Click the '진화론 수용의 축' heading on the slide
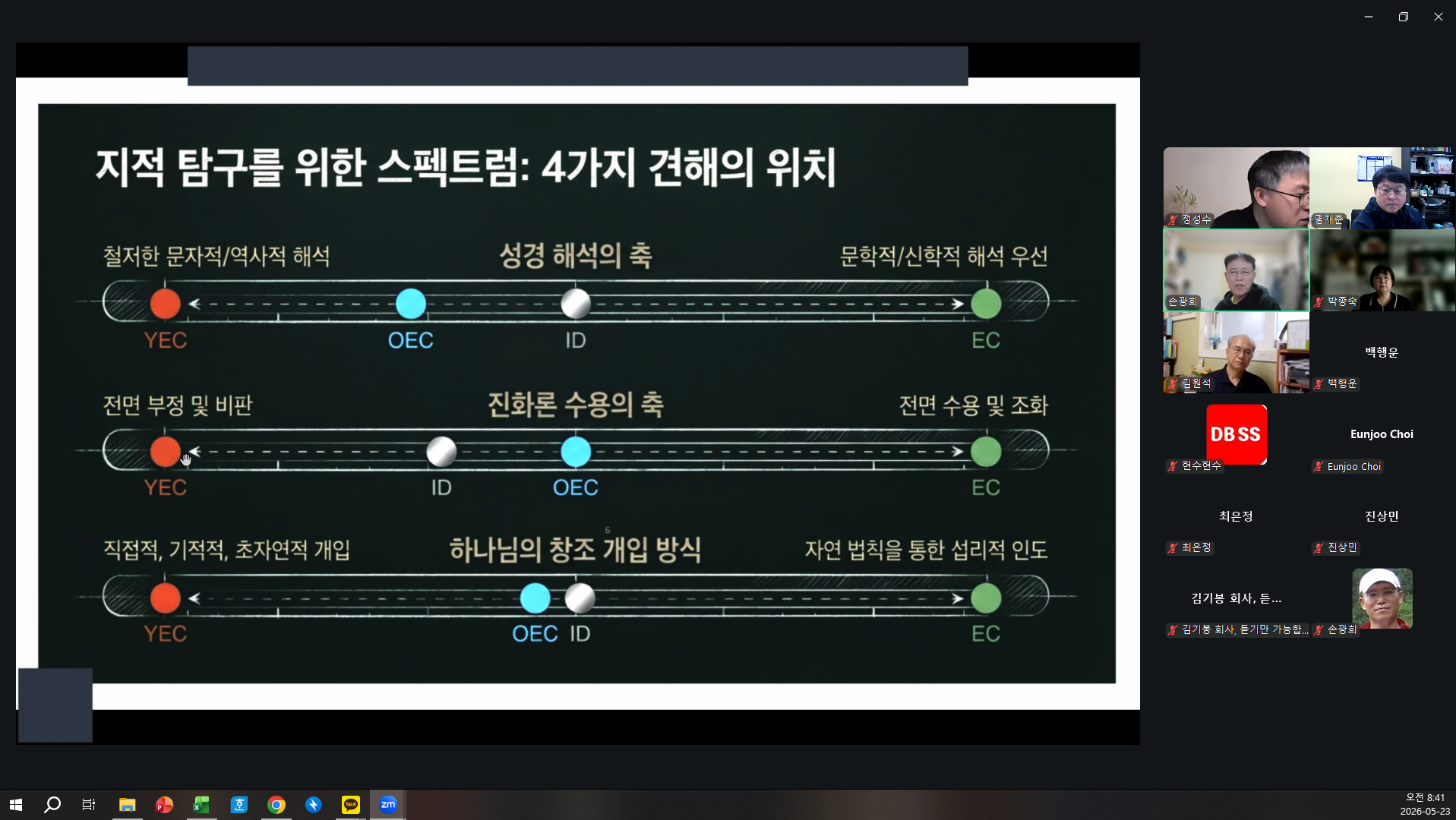Image resolution: width=1456 pixels, height=820 pixels. [576, 404]
